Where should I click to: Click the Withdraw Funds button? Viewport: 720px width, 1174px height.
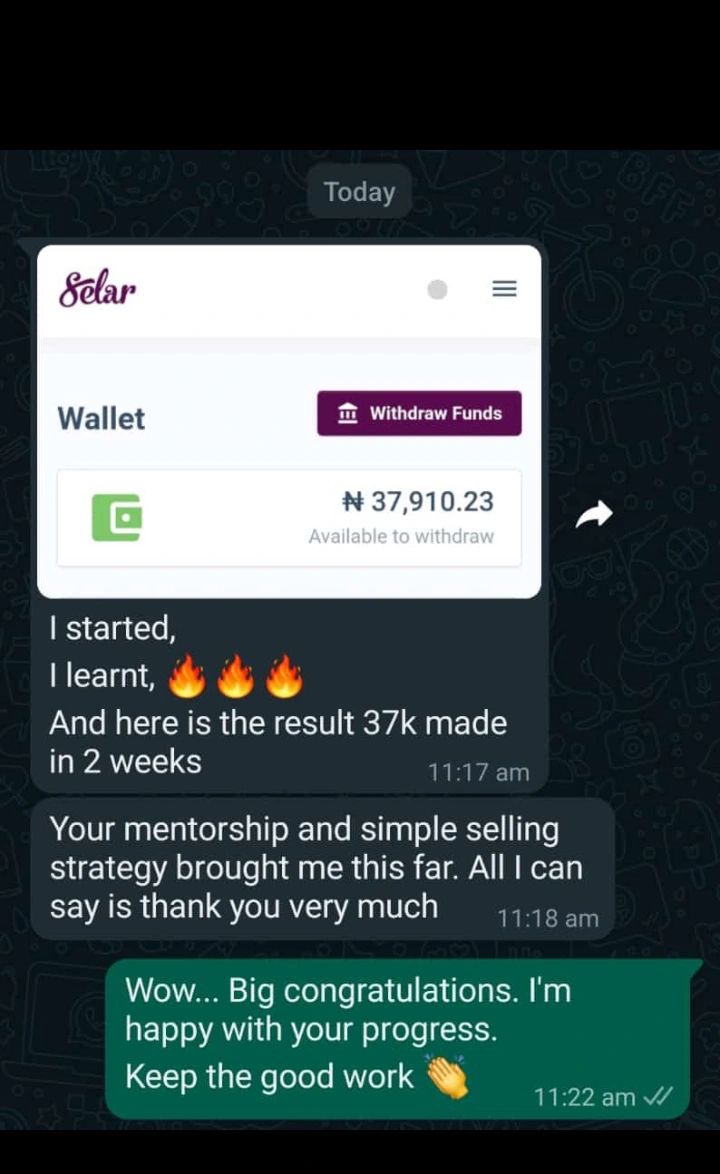pos(419,413)
